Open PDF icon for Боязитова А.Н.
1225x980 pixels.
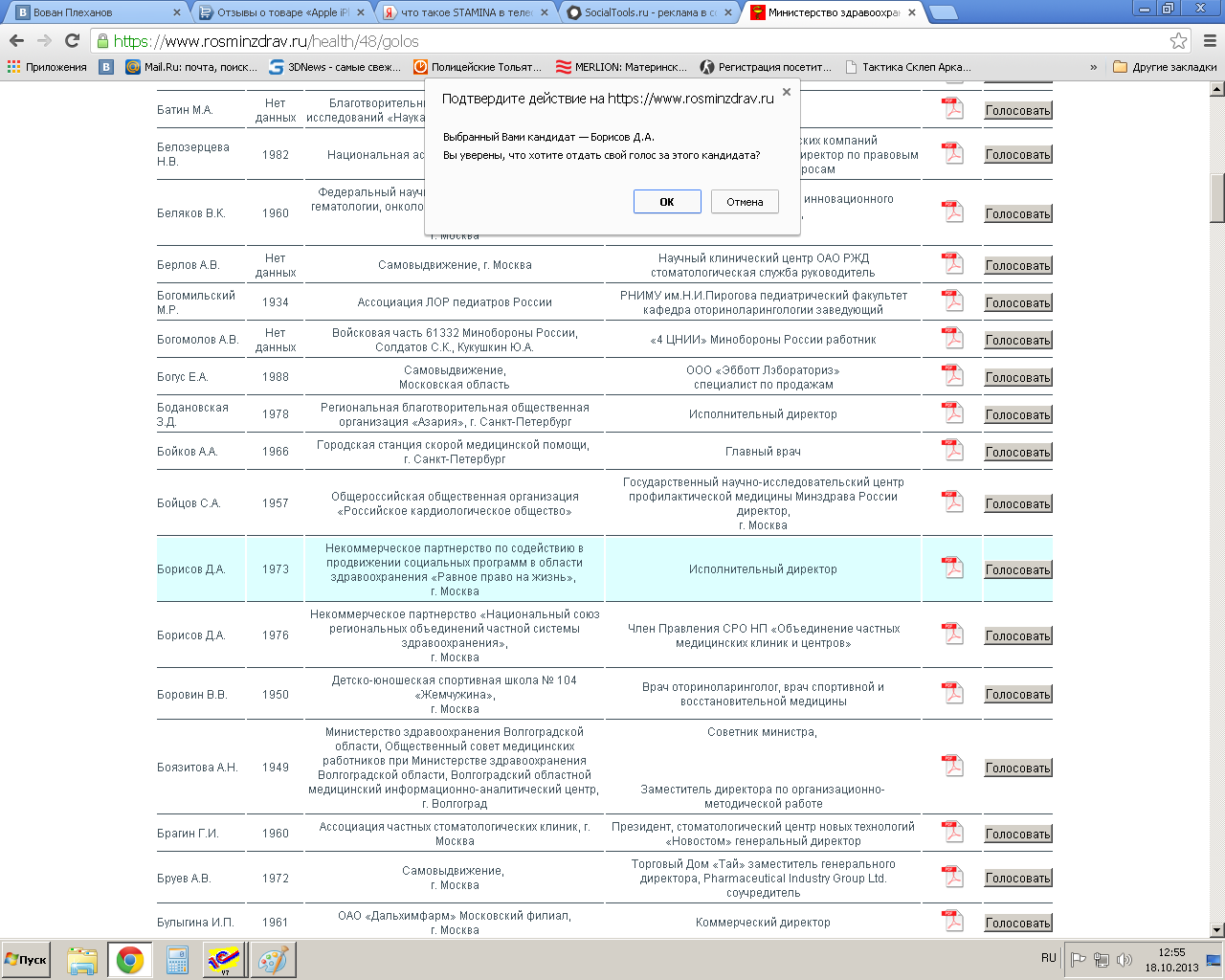pyautogui.click(x=953, y=766)
